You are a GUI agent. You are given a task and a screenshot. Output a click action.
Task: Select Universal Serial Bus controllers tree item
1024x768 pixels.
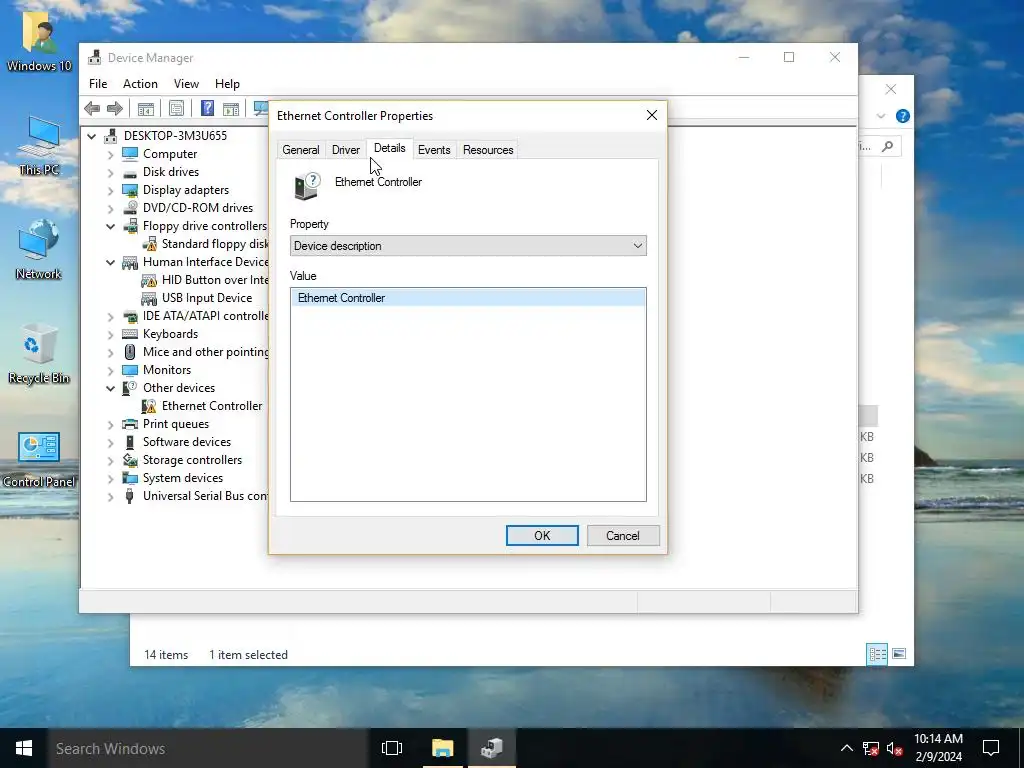(204, 496)
